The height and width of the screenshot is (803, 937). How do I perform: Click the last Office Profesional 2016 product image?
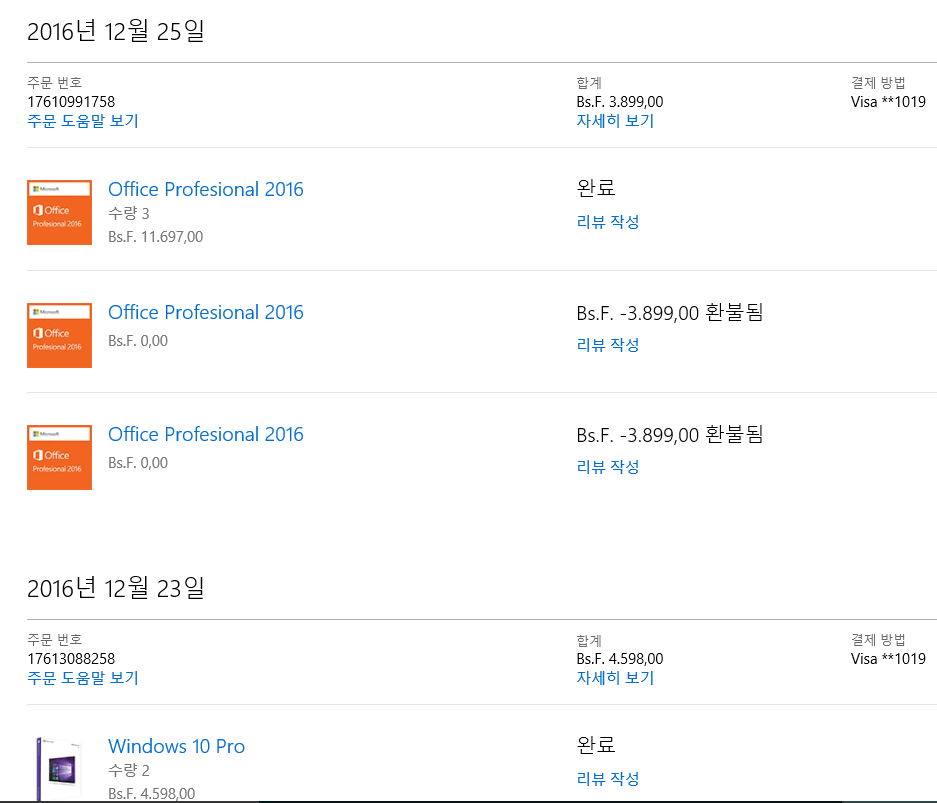pyautogui.click(x=59, y=457)
